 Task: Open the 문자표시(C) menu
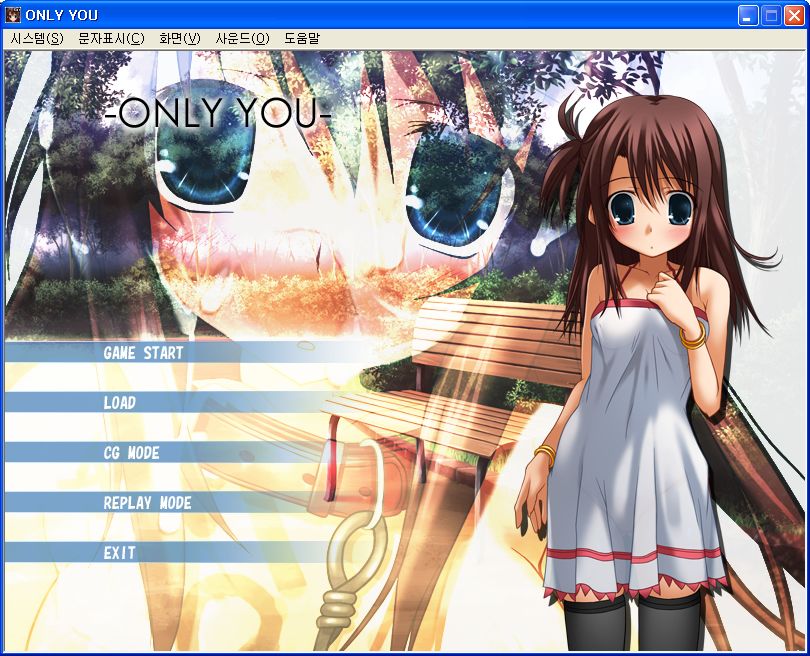click(111, 39)
